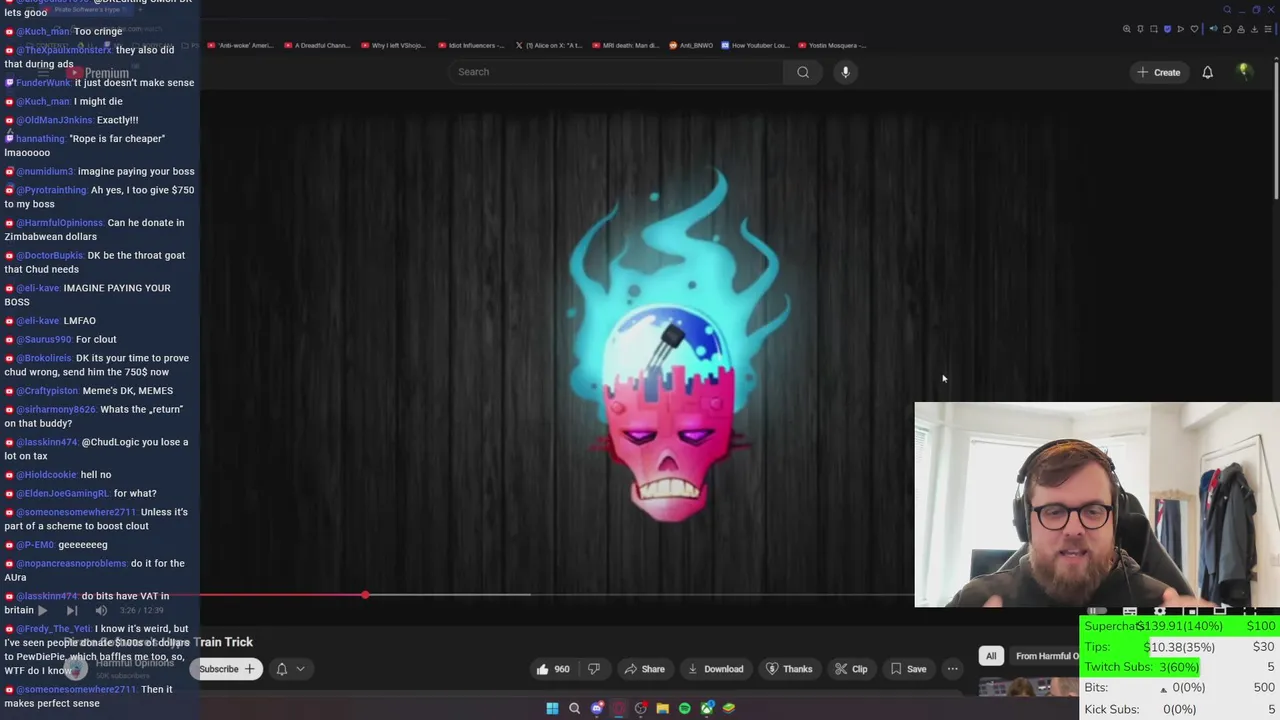Click the Harmful Opinions channel avatar
This screenshot has width=1280, height=720.
pos(75,668)
